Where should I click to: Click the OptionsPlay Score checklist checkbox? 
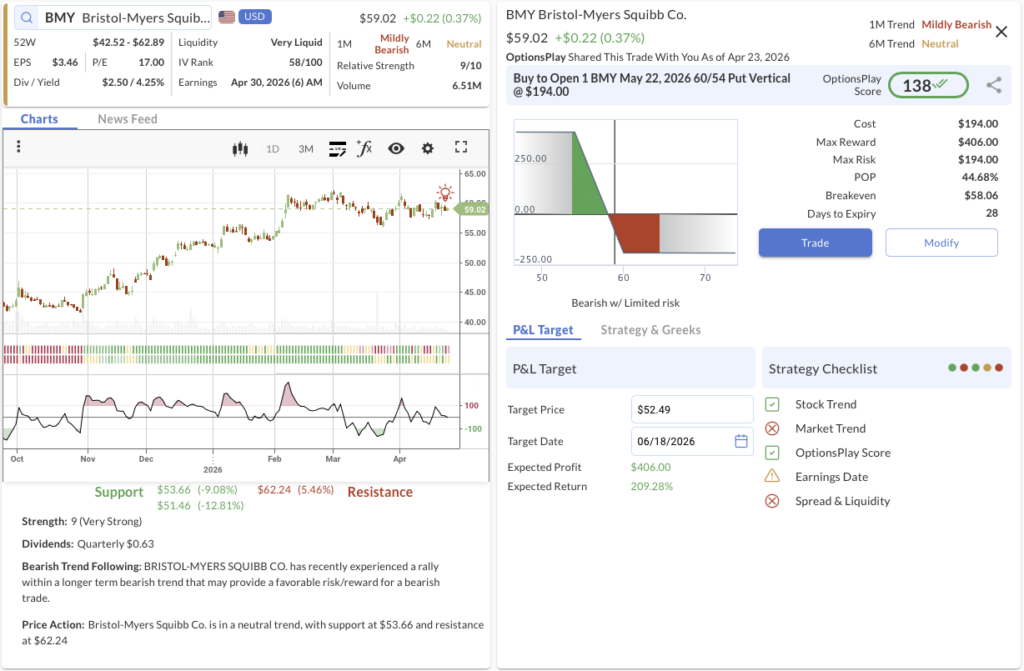[x=772, y=452]
